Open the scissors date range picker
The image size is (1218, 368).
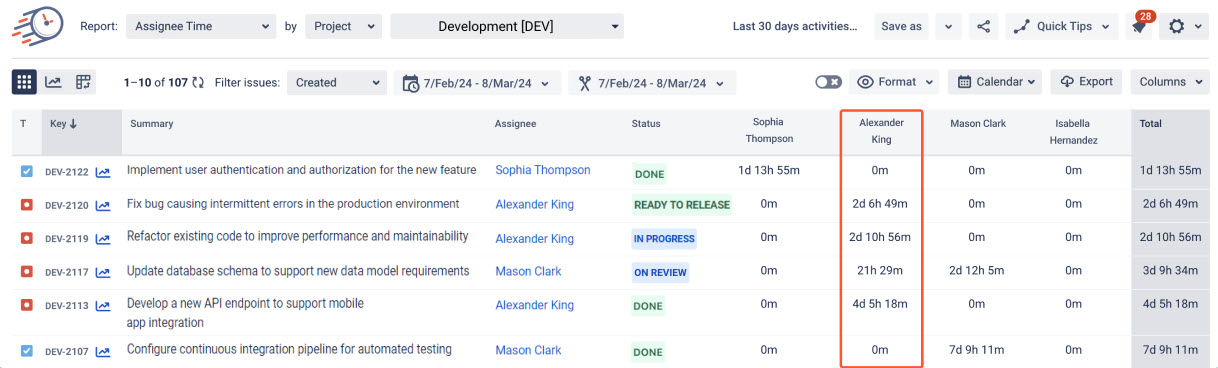coord(652,83)
